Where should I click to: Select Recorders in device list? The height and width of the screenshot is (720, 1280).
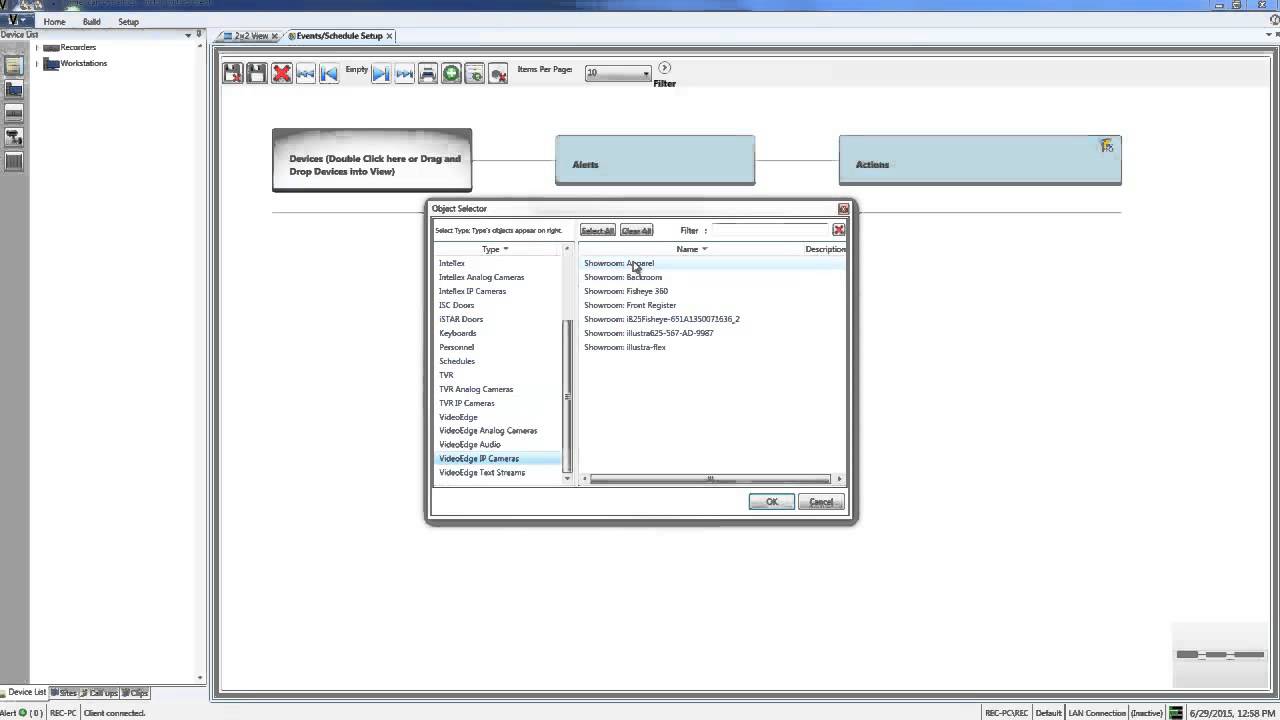[78, 47]
